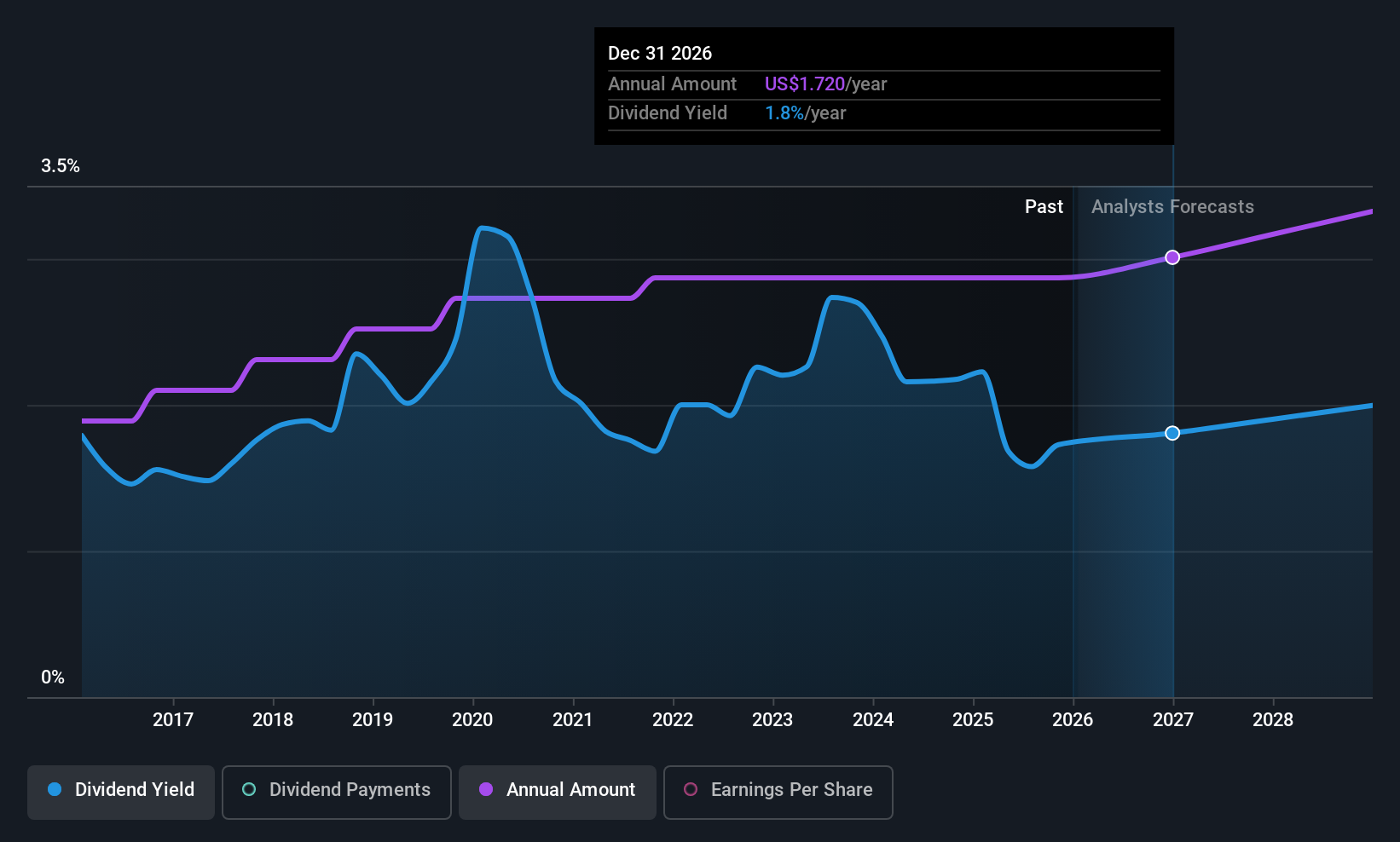This screenshot has height=842, width=1400.
Task: Select the purple data point marker at 2027
Action: [x=1172, y=257]
